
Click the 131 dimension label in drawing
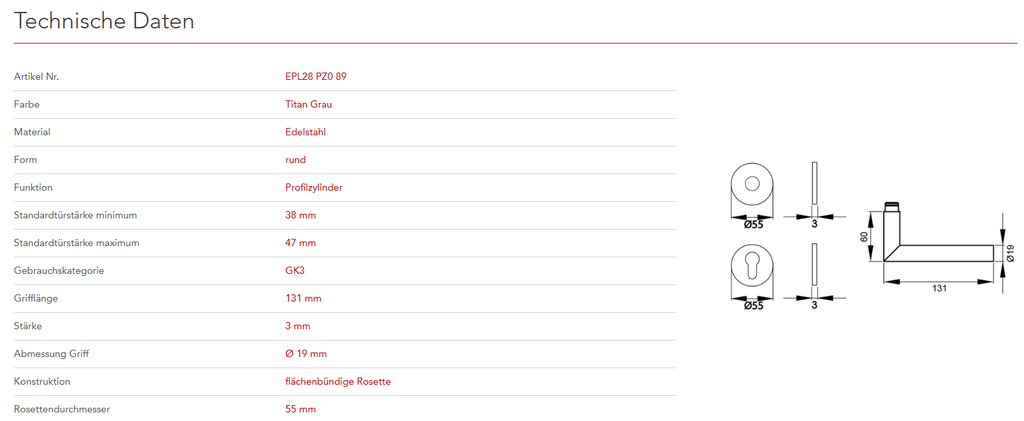coord(939,288)
